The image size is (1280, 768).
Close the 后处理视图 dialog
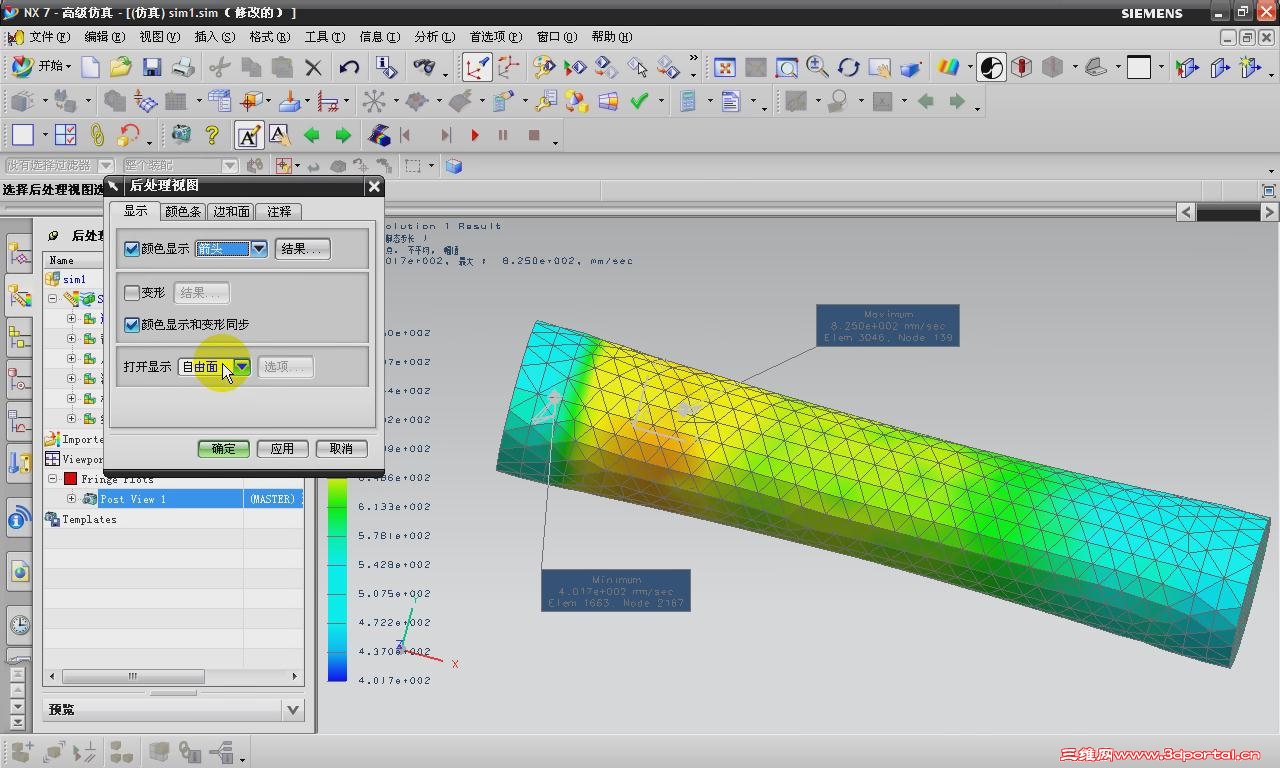pos(374,186)
